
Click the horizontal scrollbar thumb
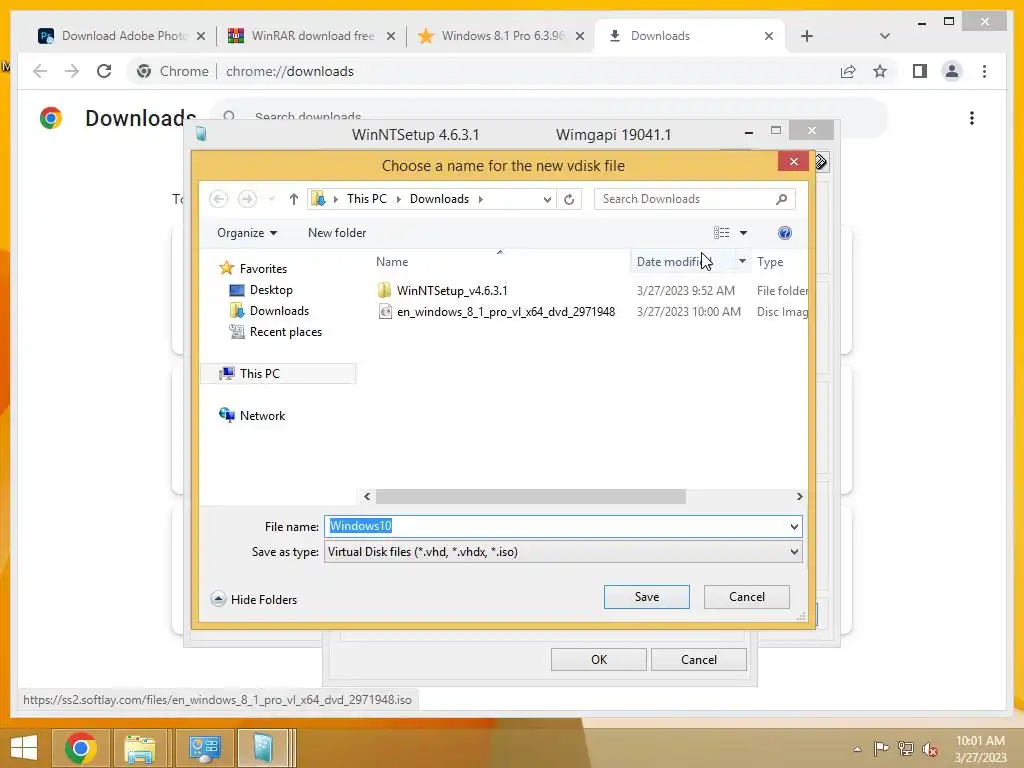point(530,496)
